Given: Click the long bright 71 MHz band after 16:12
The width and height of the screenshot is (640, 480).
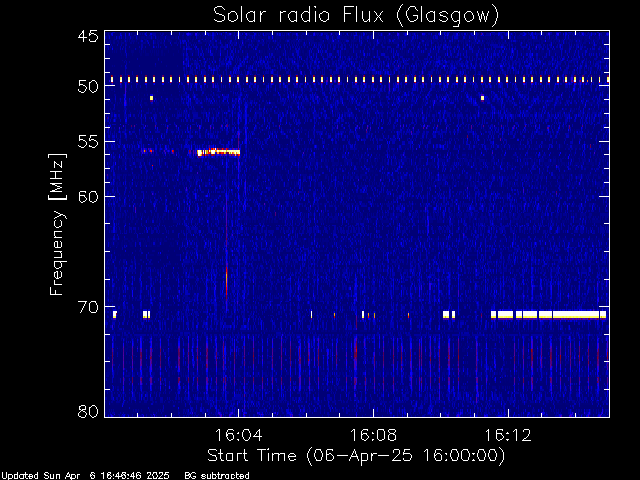Looking at the screenshot, I should pos(548,314).
